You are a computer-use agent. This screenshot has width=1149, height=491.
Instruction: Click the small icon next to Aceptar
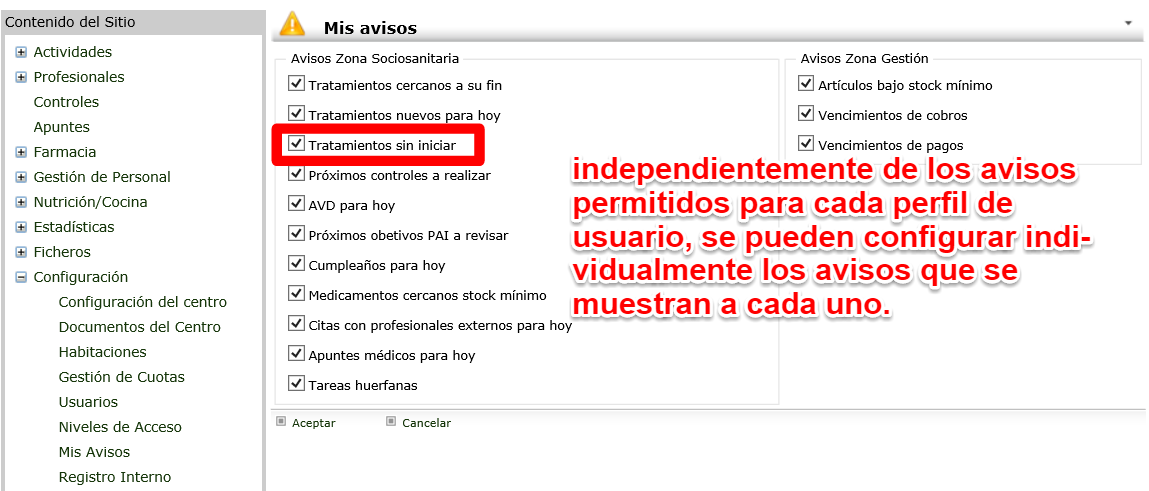coord(280,422)
